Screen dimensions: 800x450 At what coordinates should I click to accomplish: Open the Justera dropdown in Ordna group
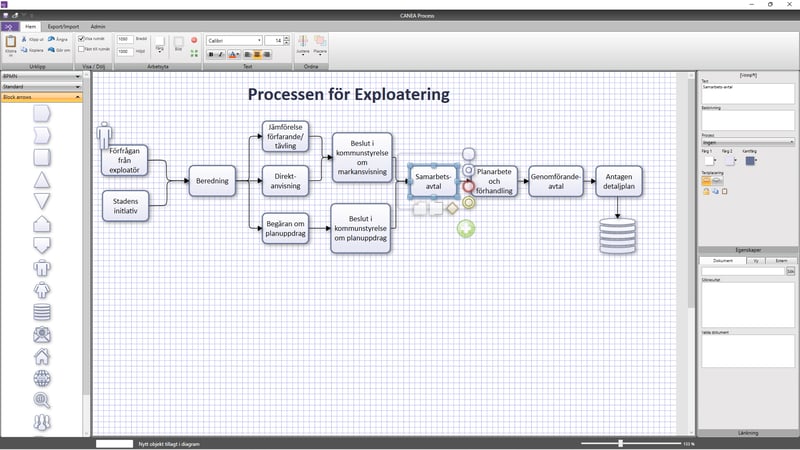pyautogui.click(x=303, y=45)
